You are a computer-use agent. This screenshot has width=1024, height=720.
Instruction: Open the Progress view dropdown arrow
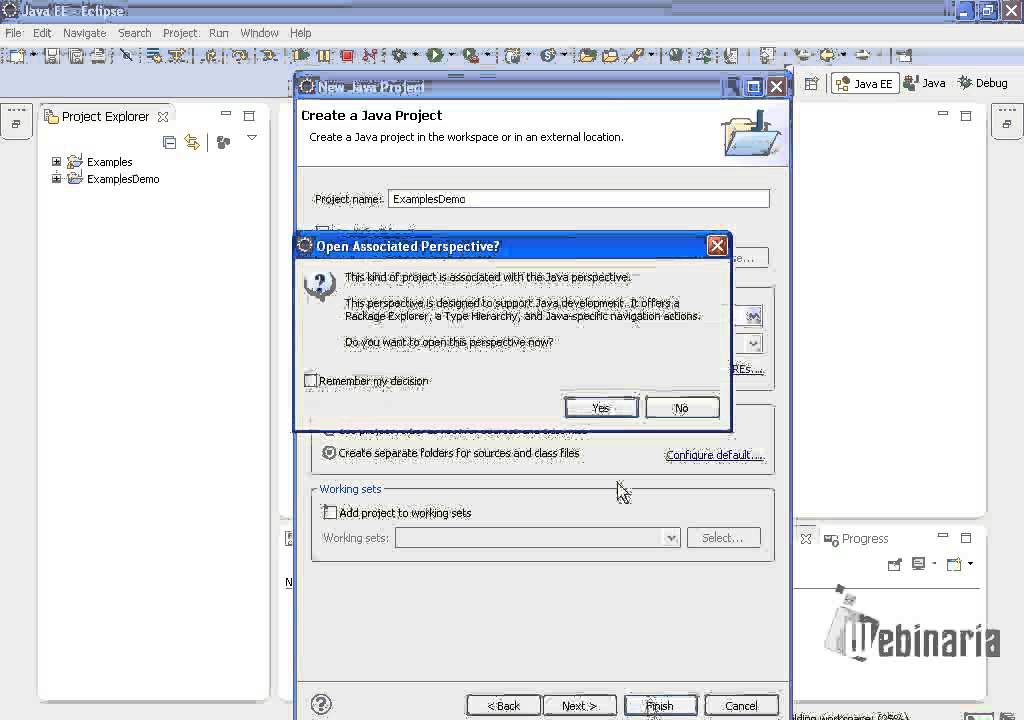tap(970, 564)
